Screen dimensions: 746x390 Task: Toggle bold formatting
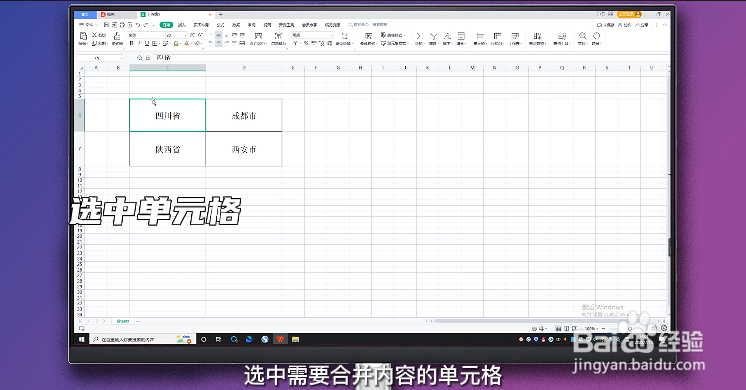tap(132, 43)
